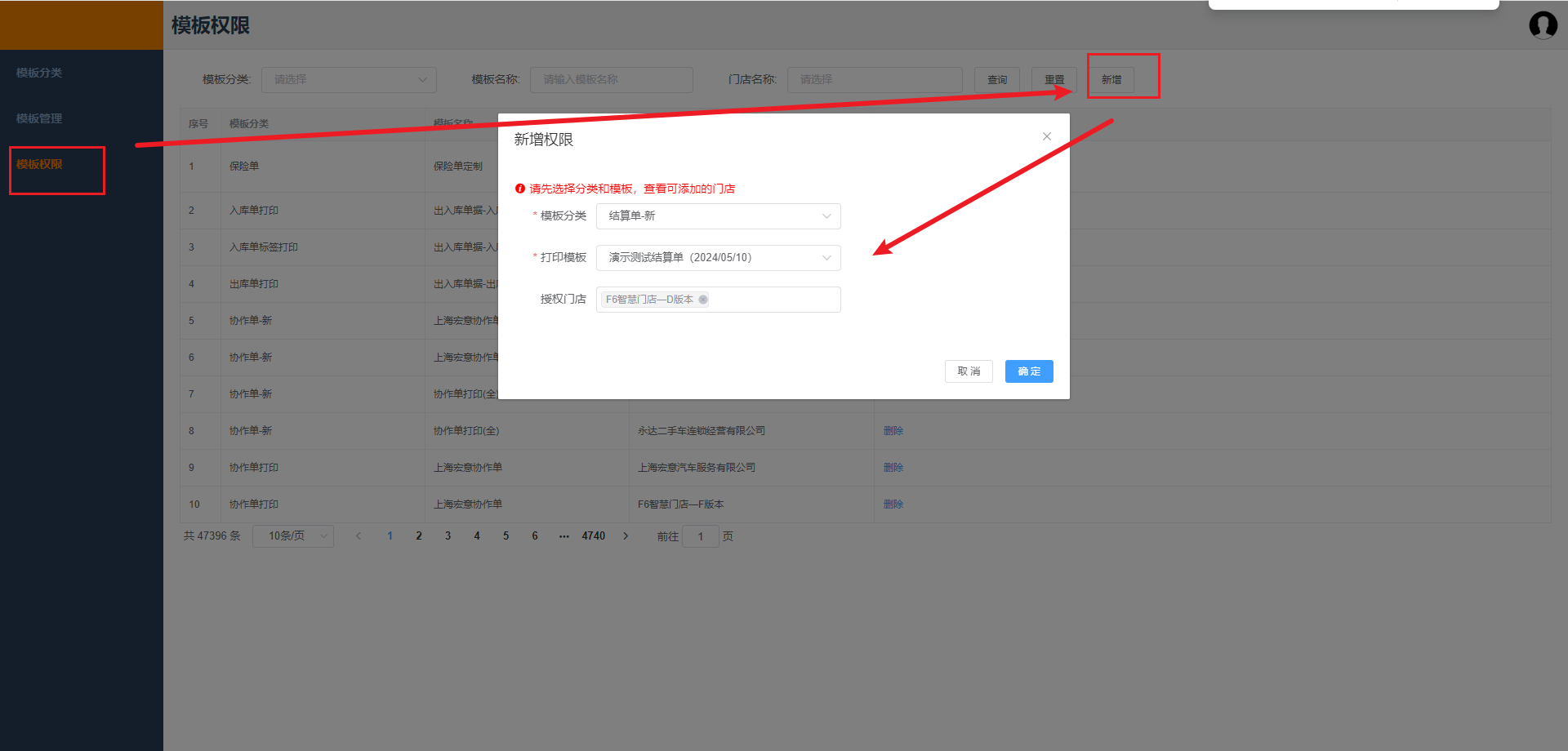1568x751 pixels.
Task: Click the 取消 button
Action: click(969, 371)
